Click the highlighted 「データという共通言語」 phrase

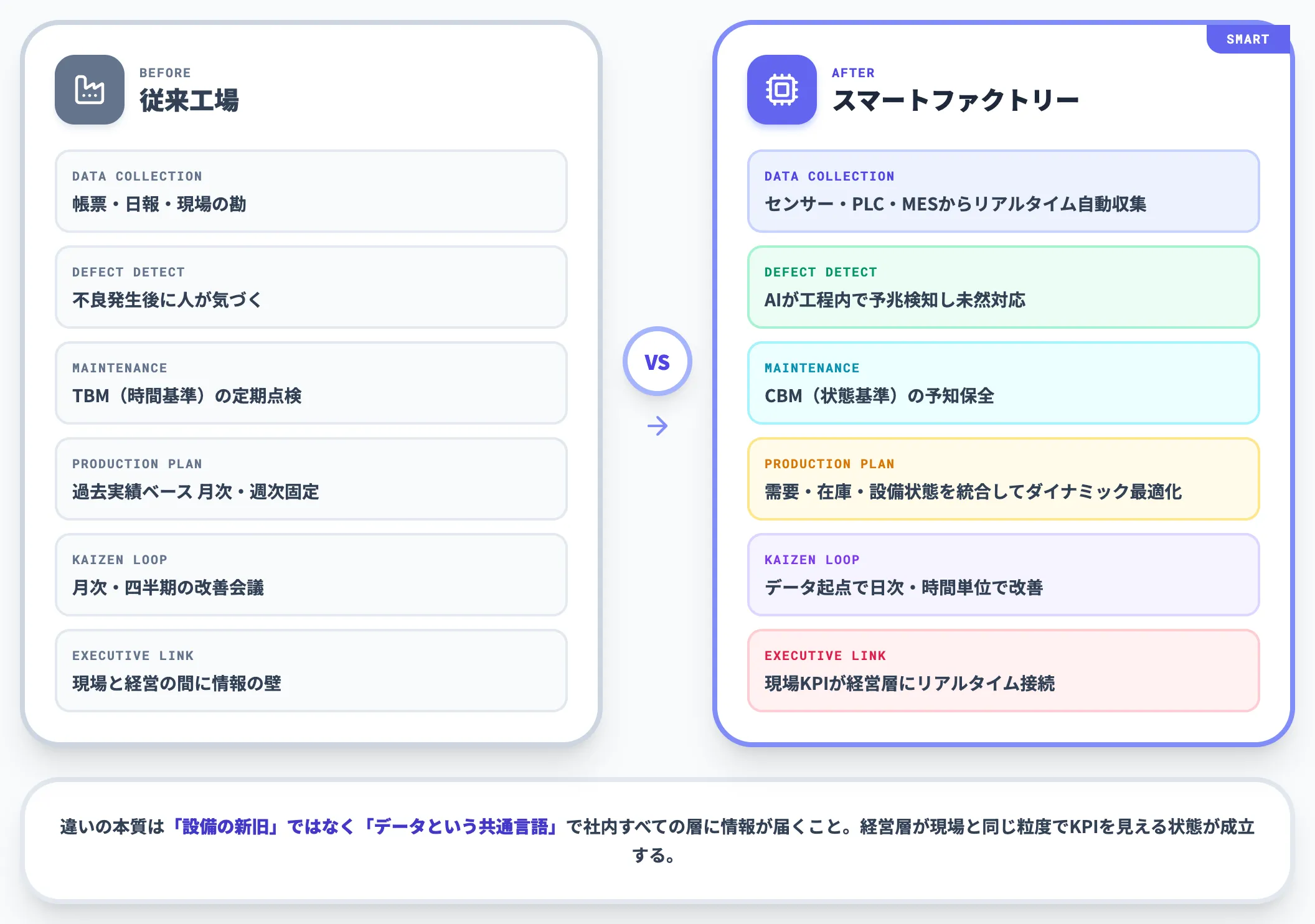pos(460,827)
